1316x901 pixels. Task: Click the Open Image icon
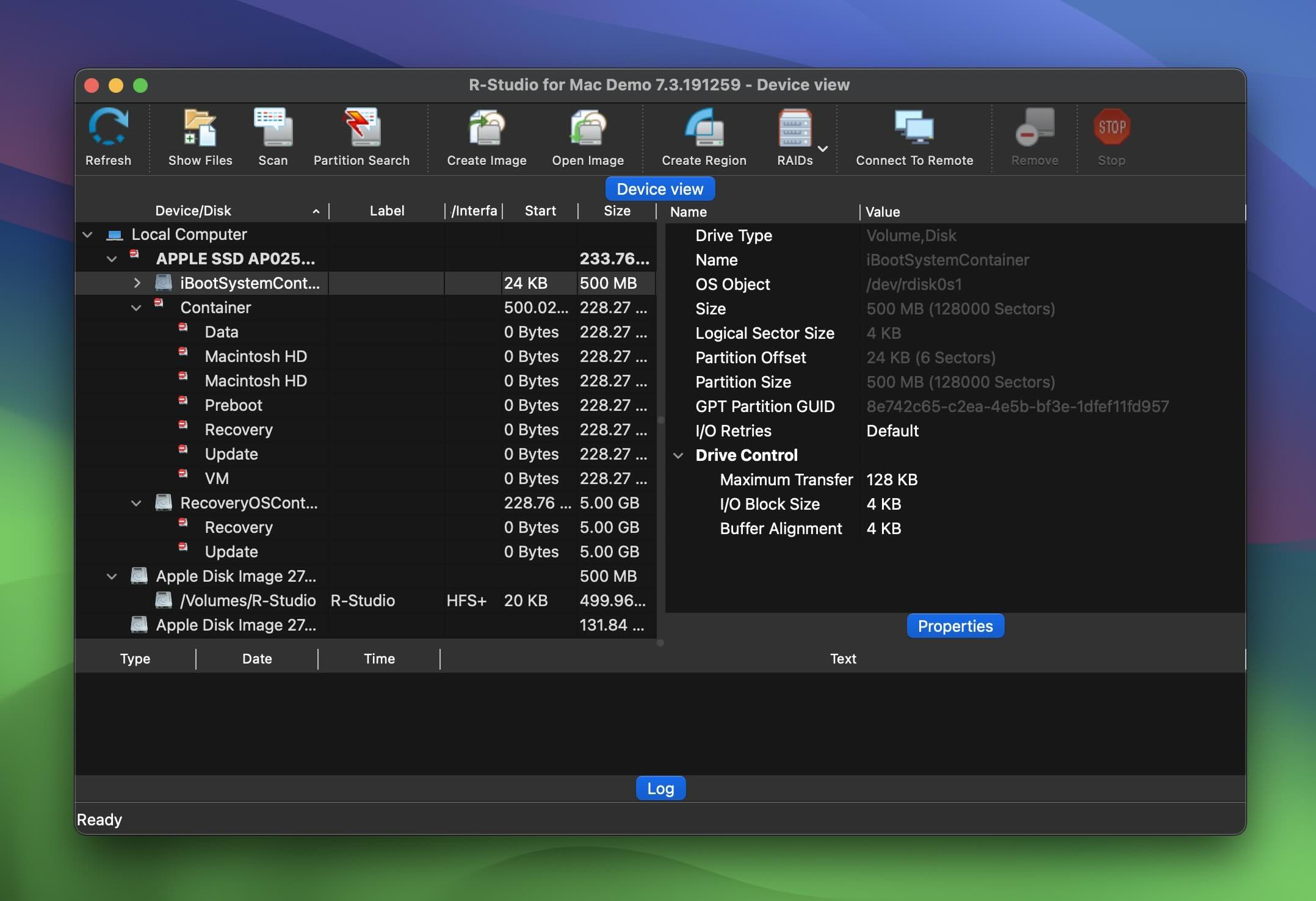click(588, 128)
